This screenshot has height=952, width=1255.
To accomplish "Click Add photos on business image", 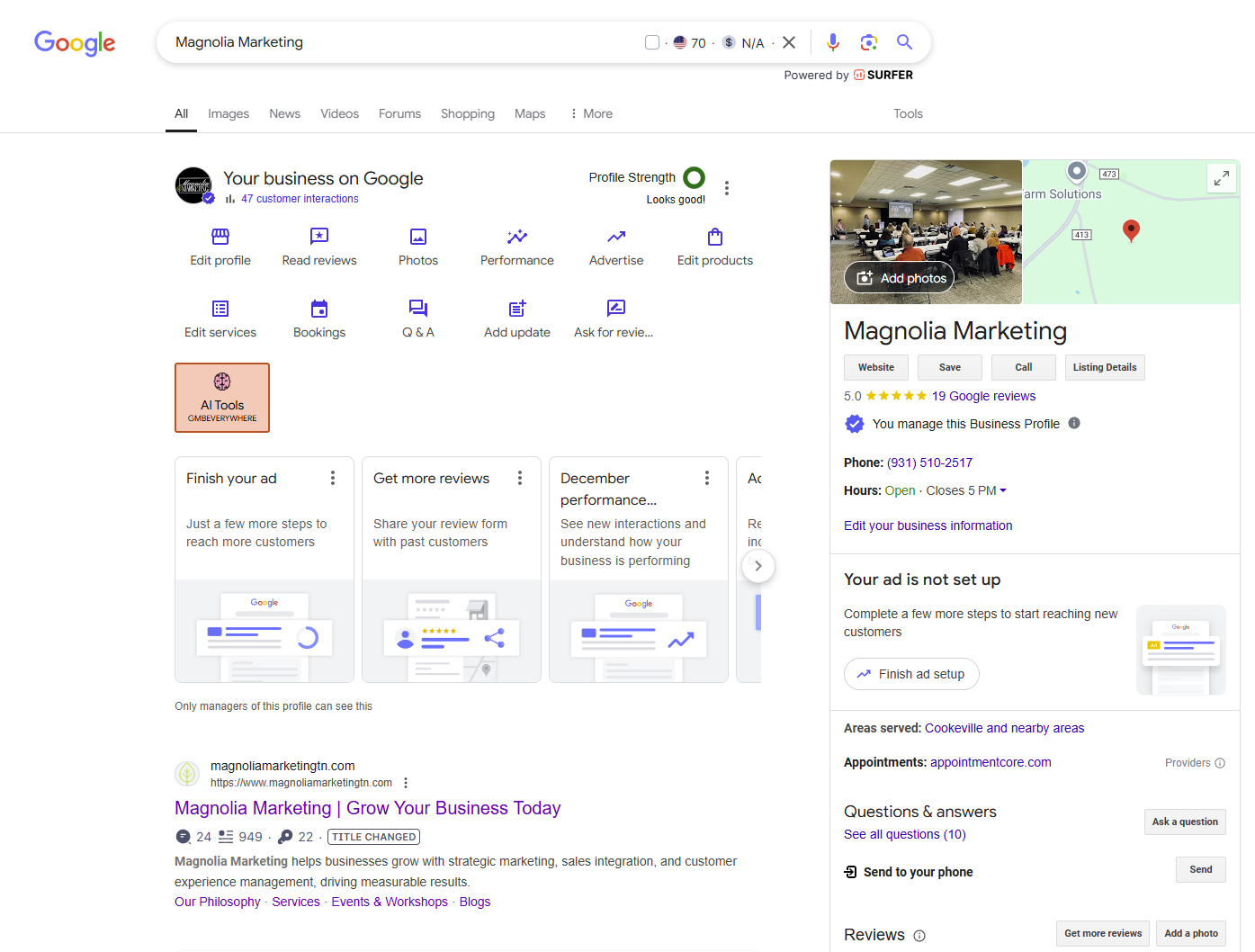I will (x=900, y=278).
